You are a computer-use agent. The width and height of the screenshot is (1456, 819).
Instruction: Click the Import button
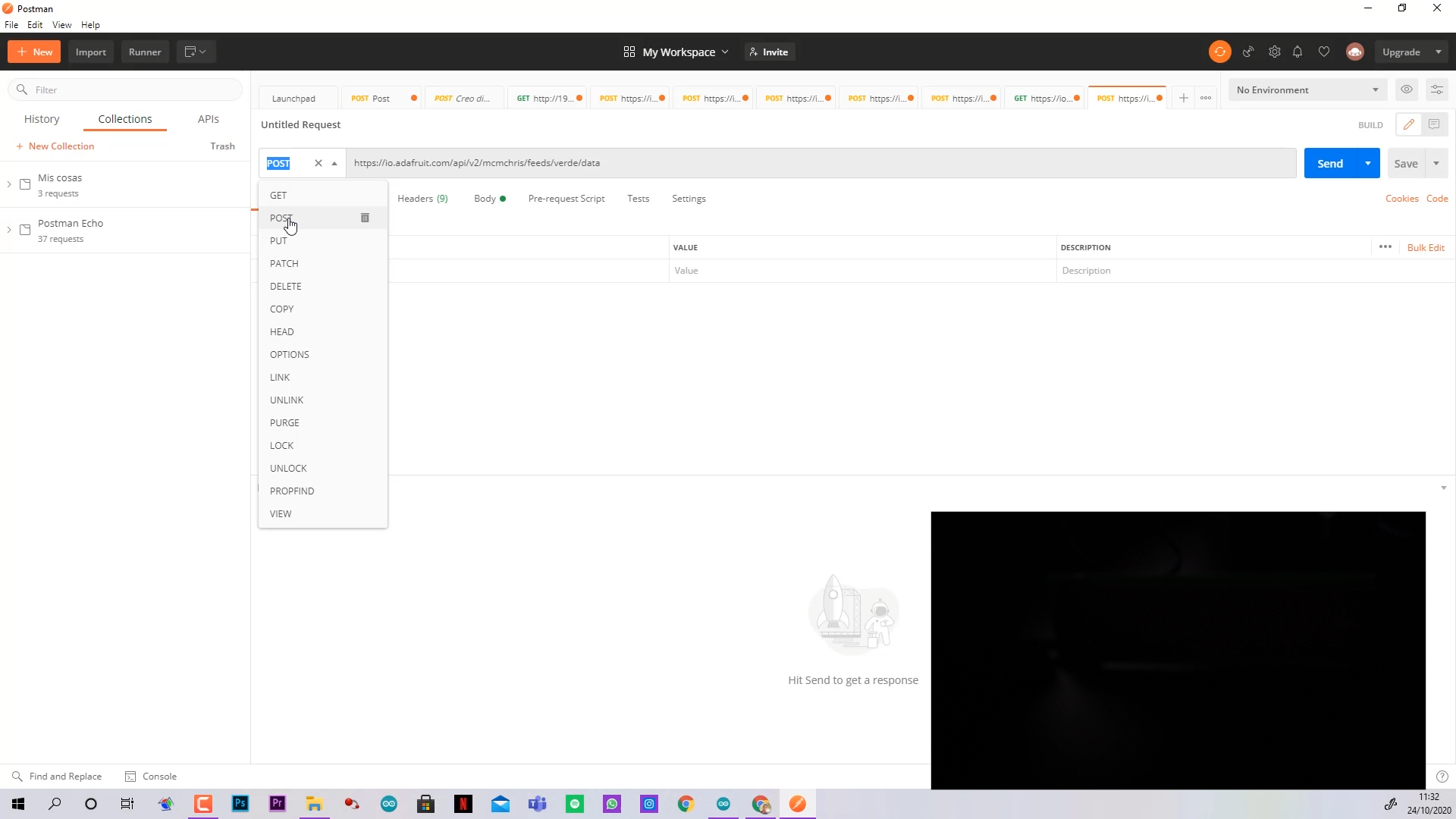click(91, 52)
